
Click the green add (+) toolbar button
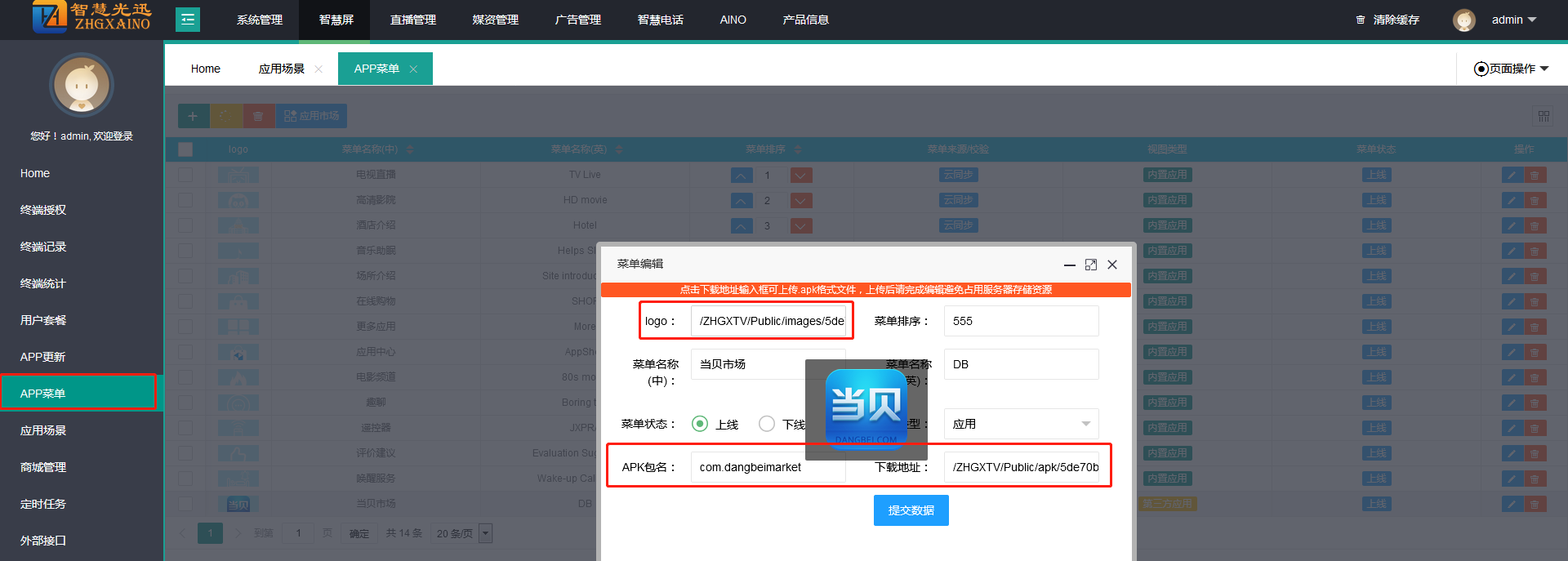193,116
